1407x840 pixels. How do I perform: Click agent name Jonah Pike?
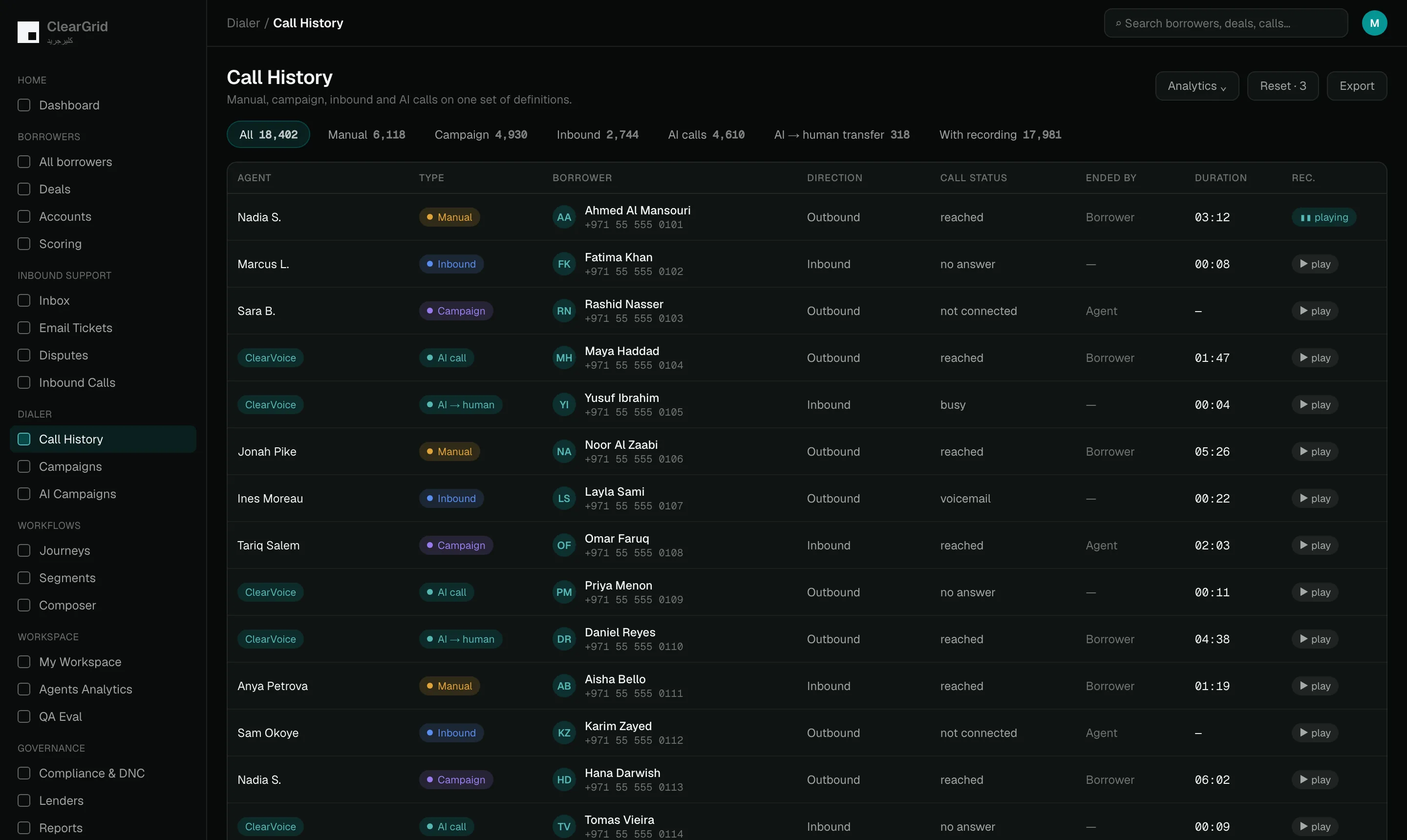tap(267, 452)
